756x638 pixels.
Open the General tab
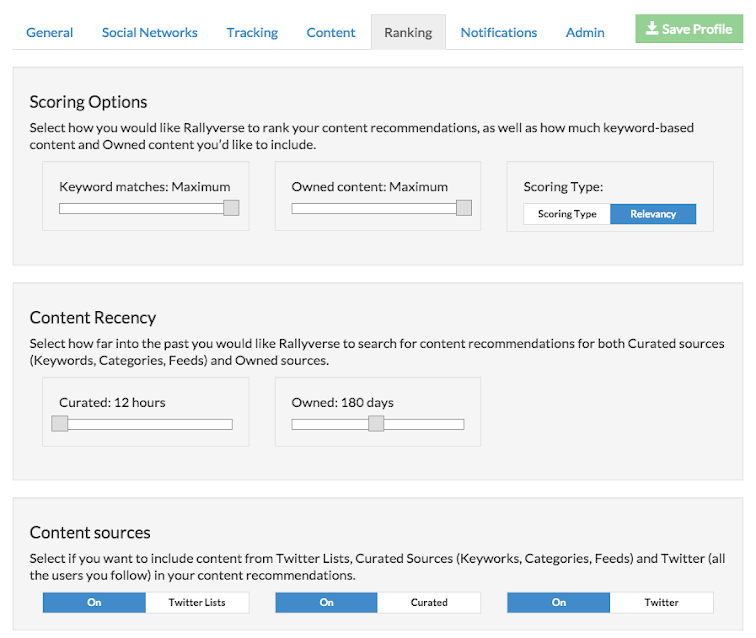(x=50, y=32)
